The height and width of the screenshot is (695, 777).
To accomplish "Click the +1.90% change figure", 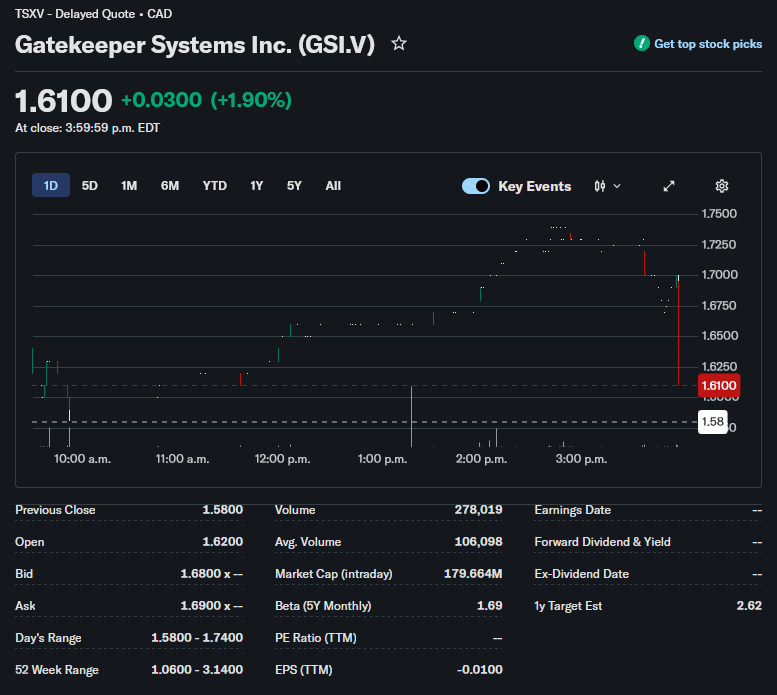I will point(251,100).
